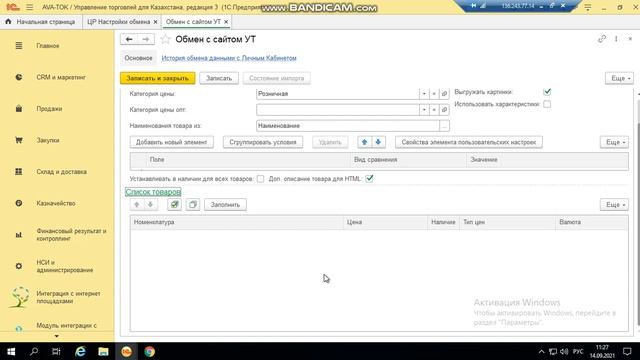Go back with the left arrow button
640x360 pixels.
[x=129, y=39]
